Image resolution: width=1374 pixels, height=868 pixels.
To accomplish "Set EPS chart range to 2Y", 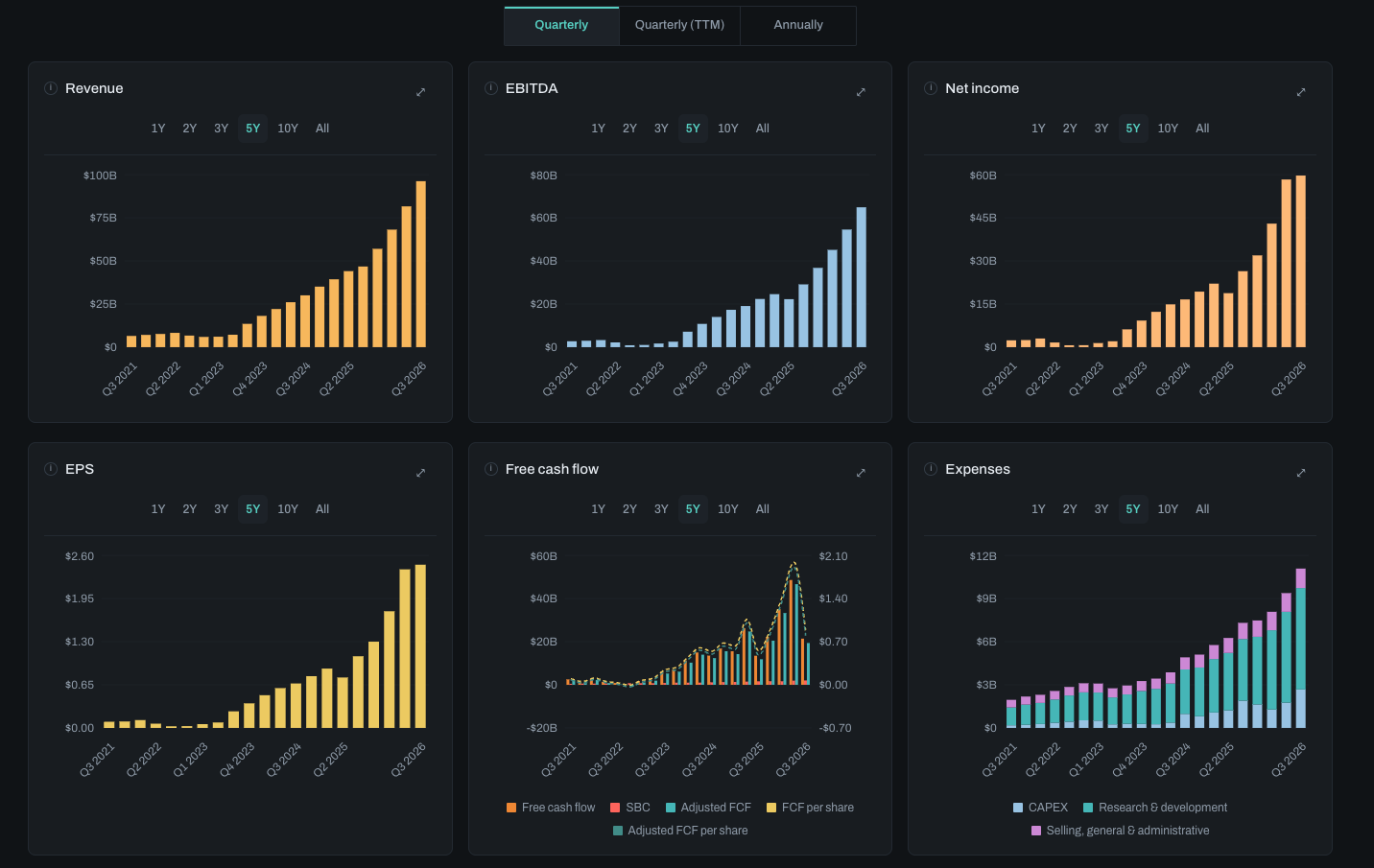I will click(x=190, y=509).
